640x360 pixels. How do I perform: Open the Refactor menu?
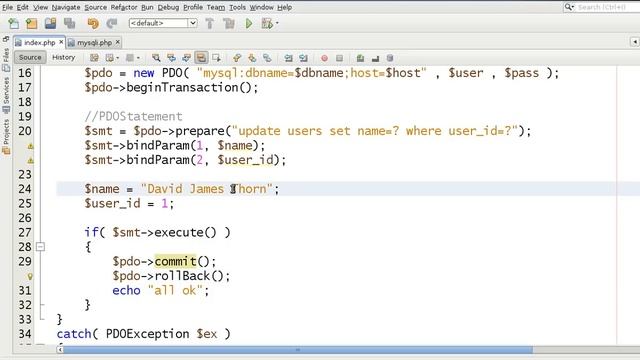pos(124,7)
